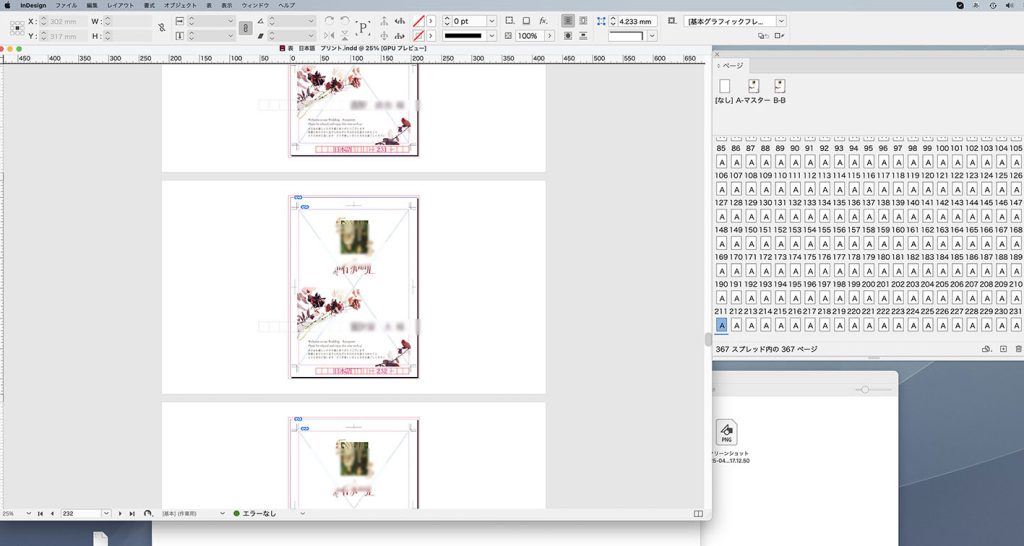Viewport: 1024px width, 546px height.
Task: Open the オブジェクト menu
Action: [x=180, y=5]
